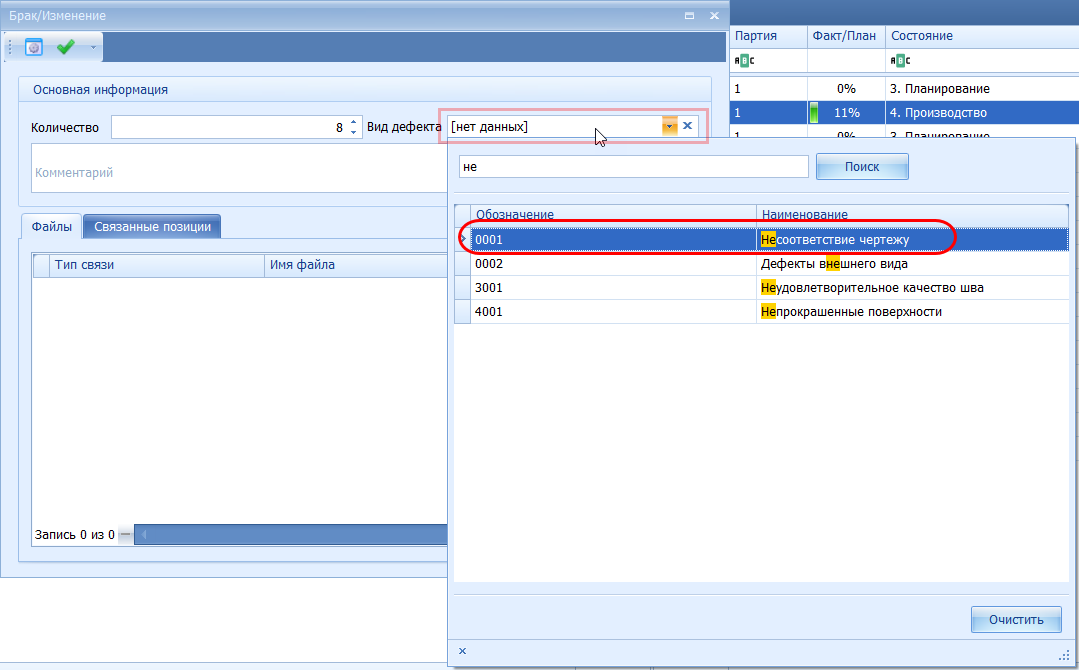Increase Количество with the up spinner arrow
The width and height of the screenshot is (1079, 670).
click(353, 122)
